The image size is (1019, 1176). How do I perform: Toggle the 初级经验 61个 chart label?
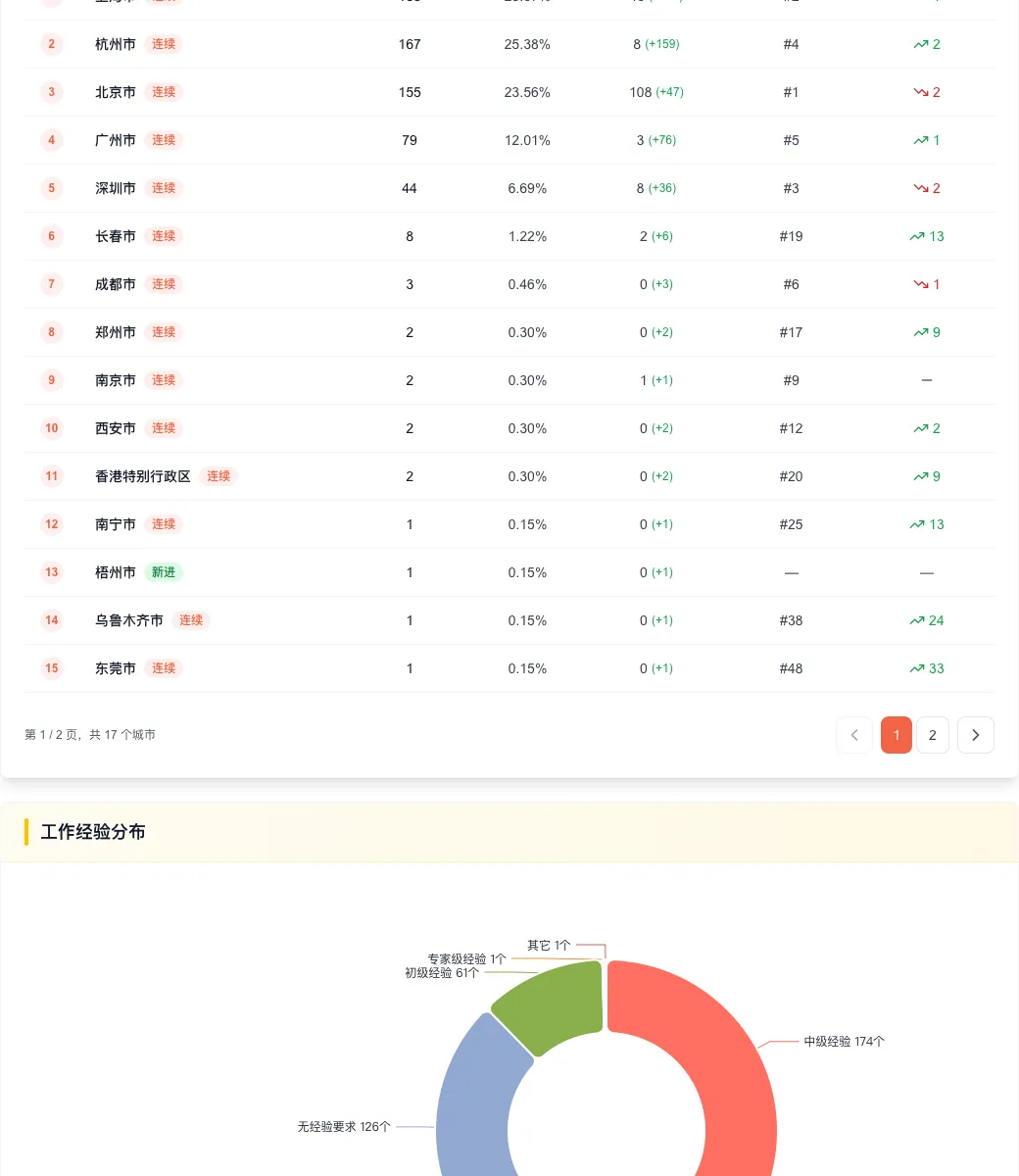pos(441,972)
